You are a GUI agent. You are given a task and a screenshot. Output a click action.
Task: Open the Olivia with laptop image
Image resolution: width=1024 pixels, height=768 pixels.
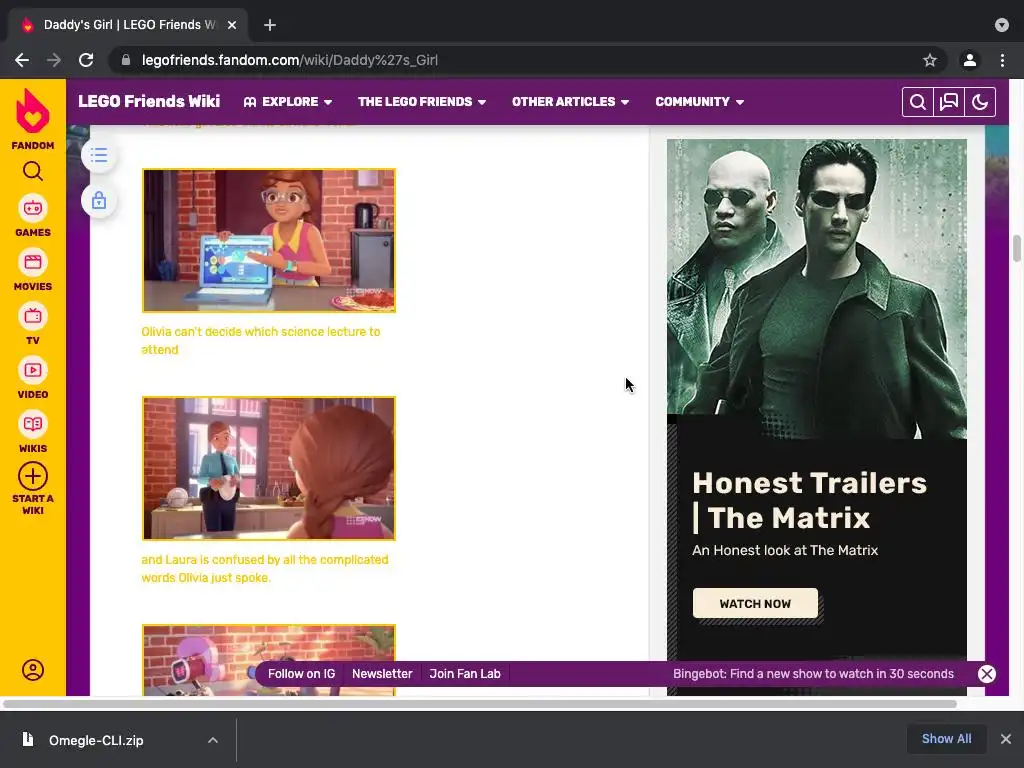[x=269, y=240]
